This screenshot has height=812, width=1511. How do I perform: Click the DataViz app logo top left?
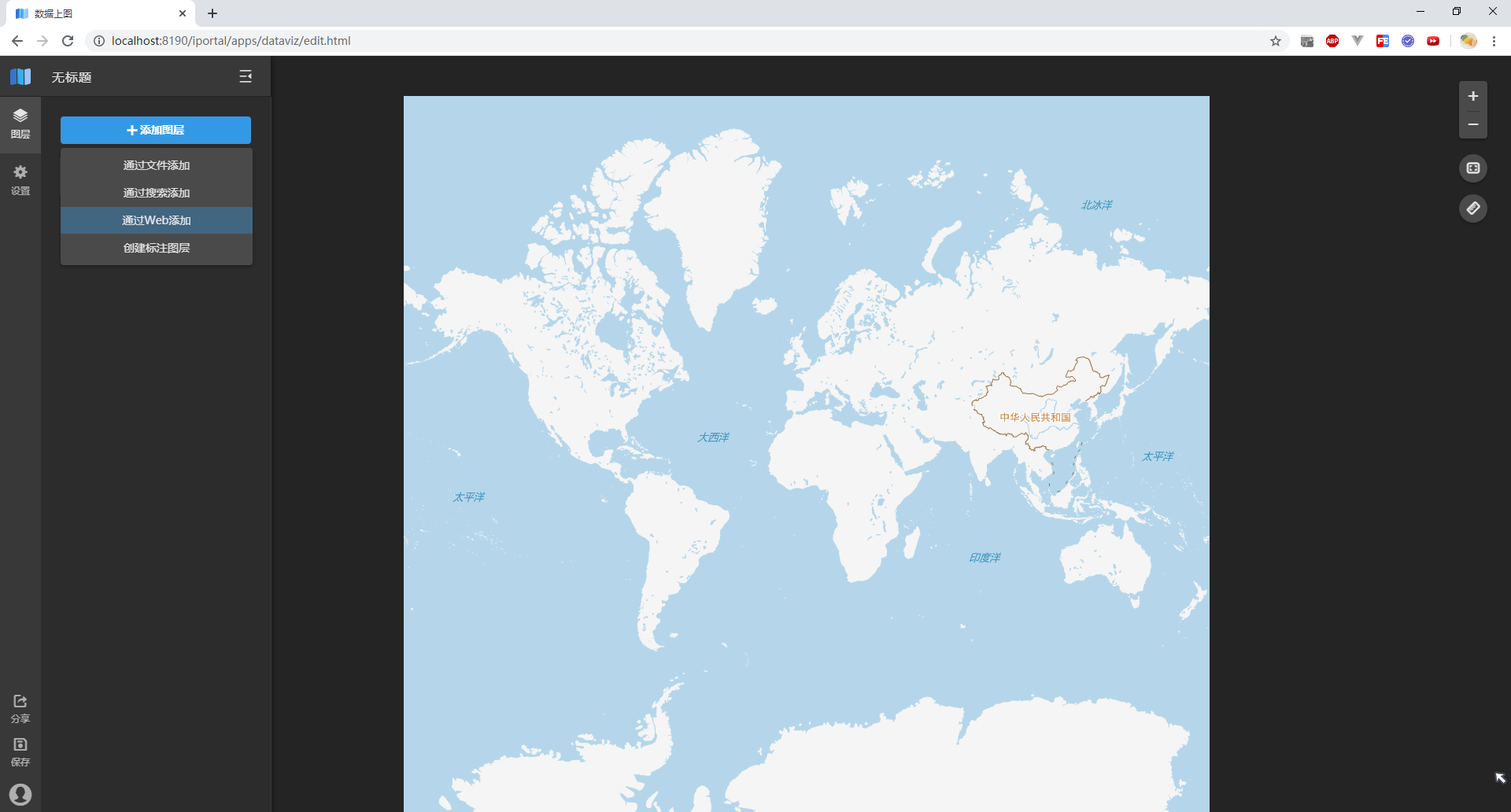(20, 76)
